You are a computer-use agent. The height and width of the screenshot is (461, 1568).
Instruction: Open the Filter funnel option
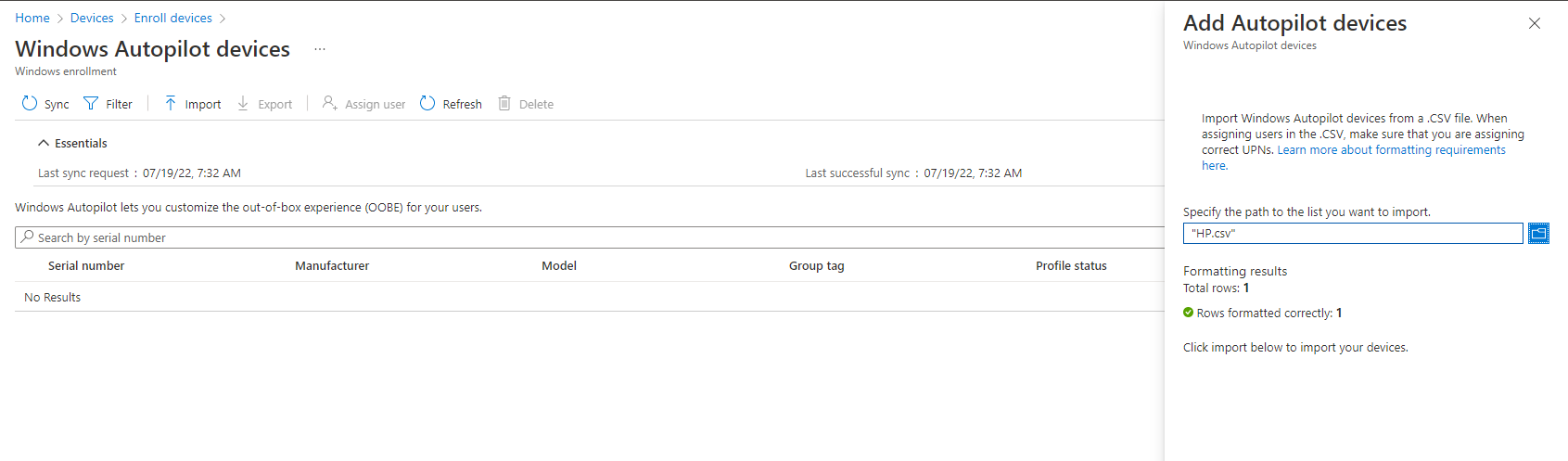tap(91, 104)
